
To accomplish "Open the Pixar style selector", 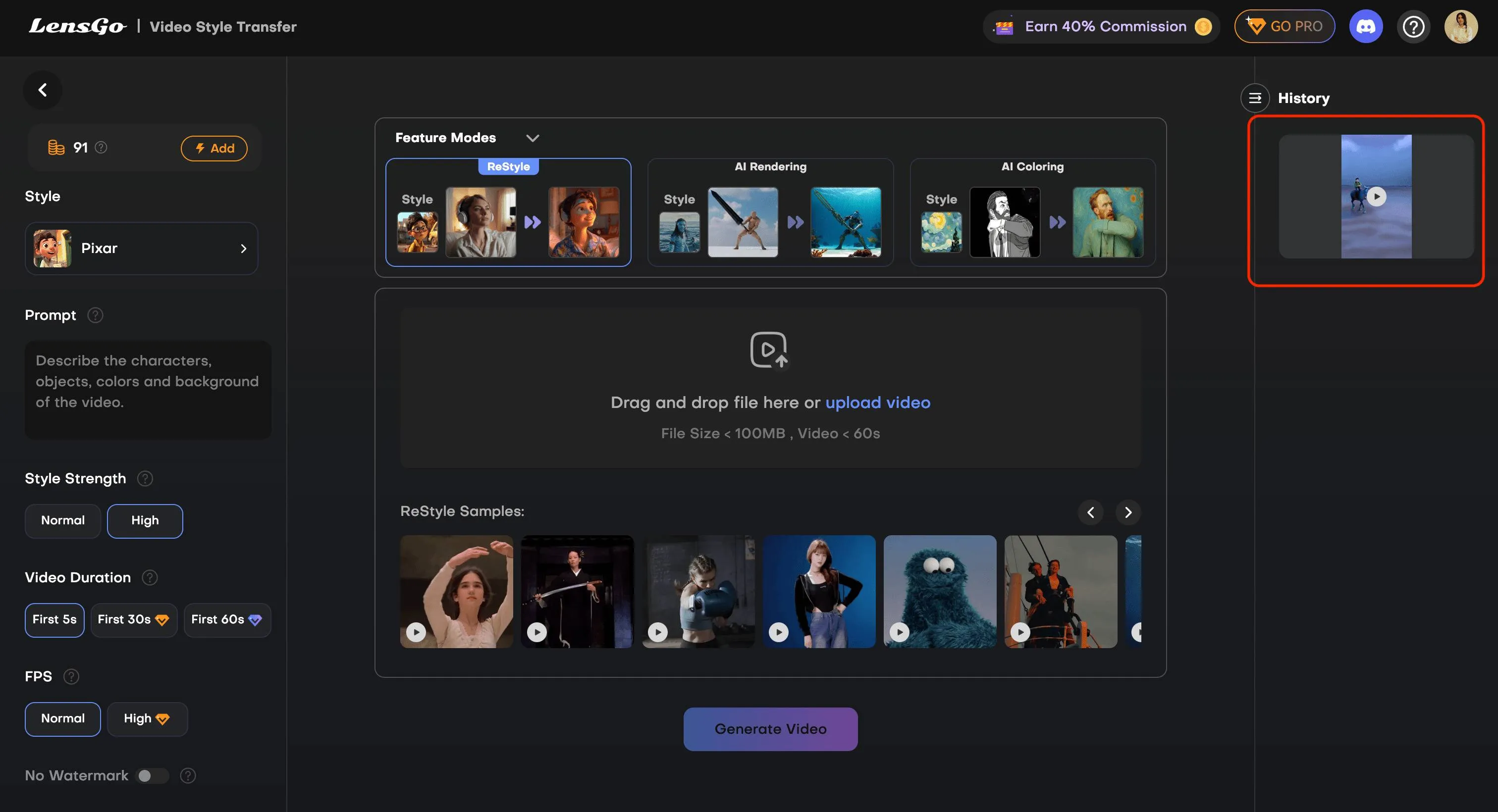I will tap(141, 248).
